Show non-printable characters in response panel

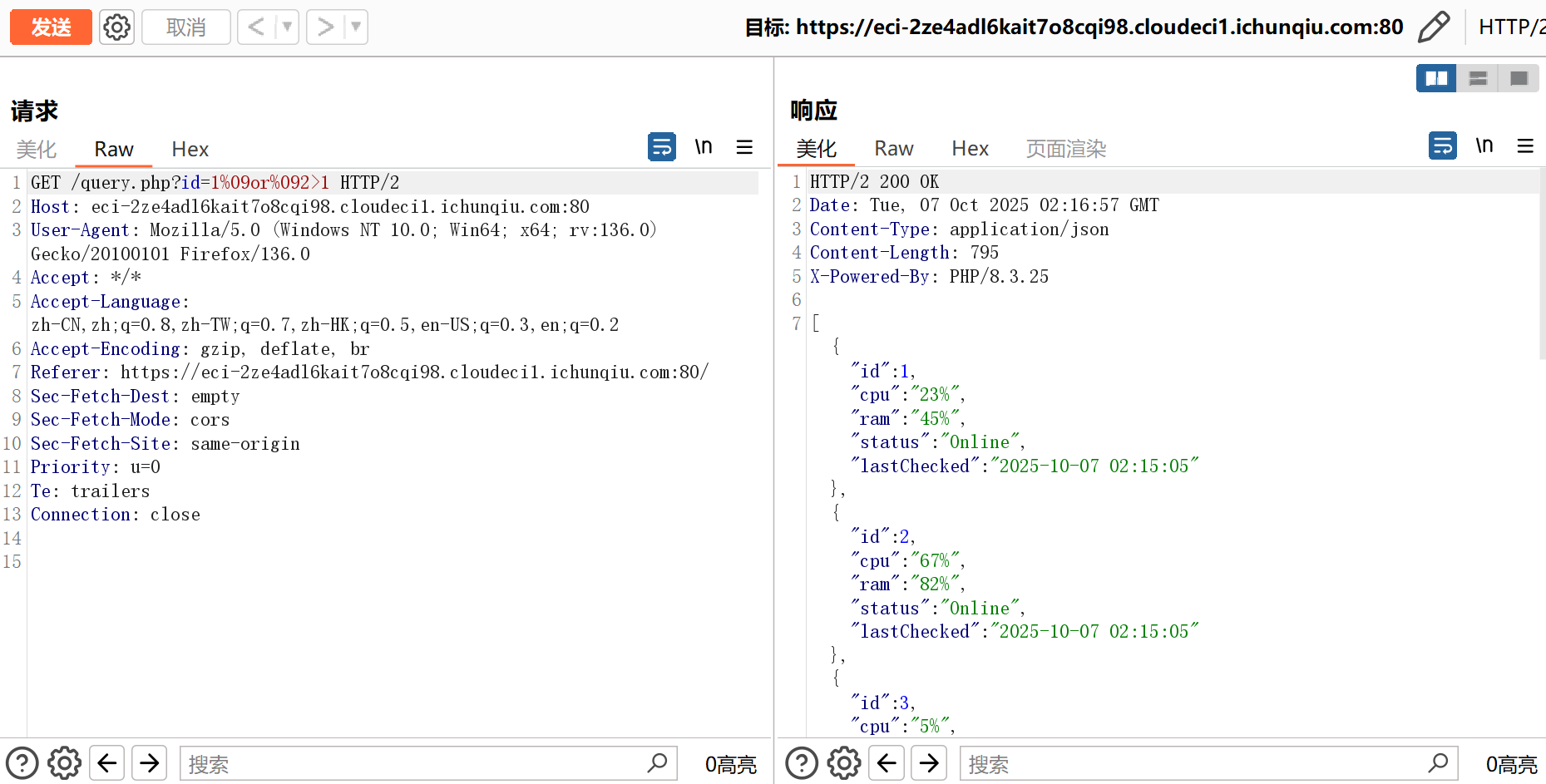tap(1484, 145)
